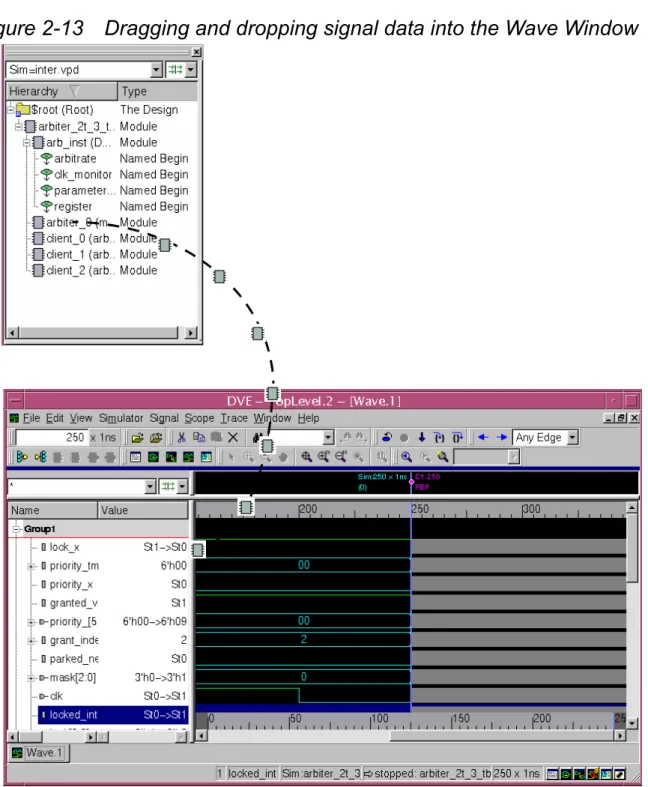This screenshot has height=787, width=648.
Task: Select the locked_int signal row
Action: click(x=113, y=715)
